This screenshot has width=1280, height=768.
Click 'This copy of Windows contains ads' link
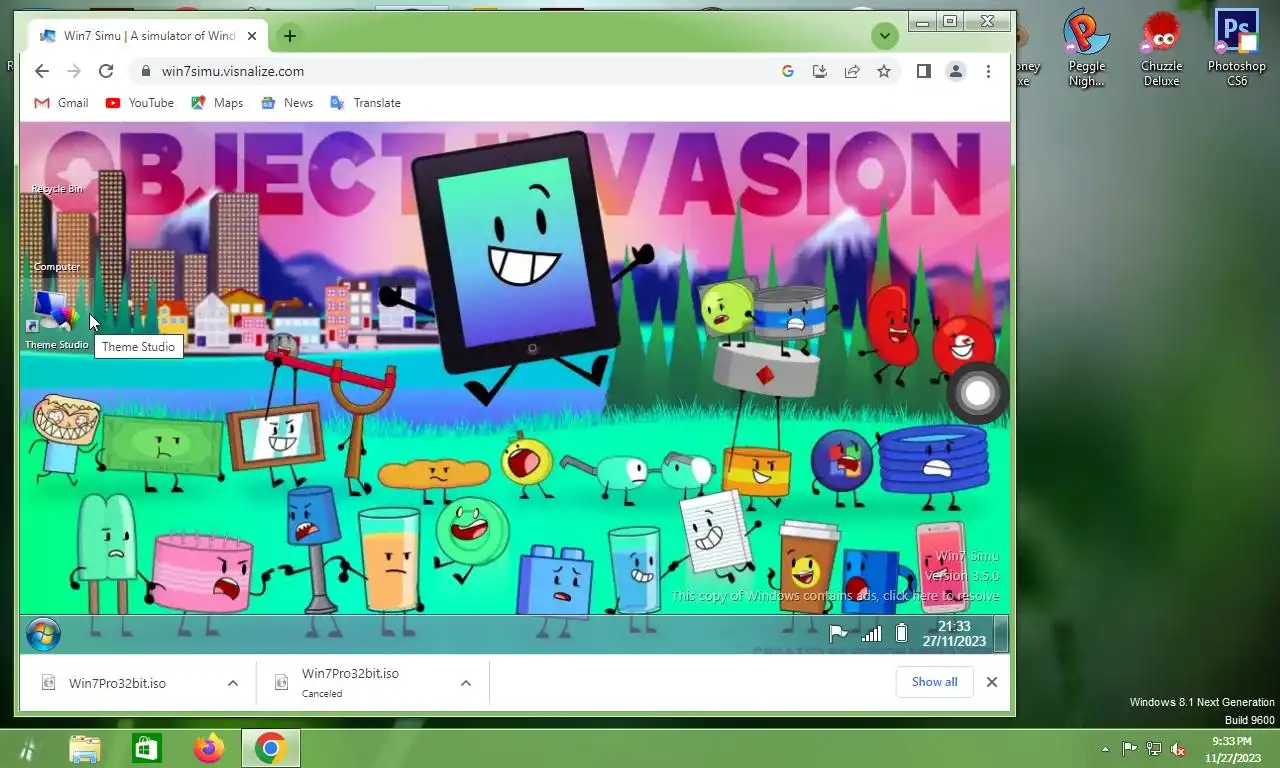point(834,596)
